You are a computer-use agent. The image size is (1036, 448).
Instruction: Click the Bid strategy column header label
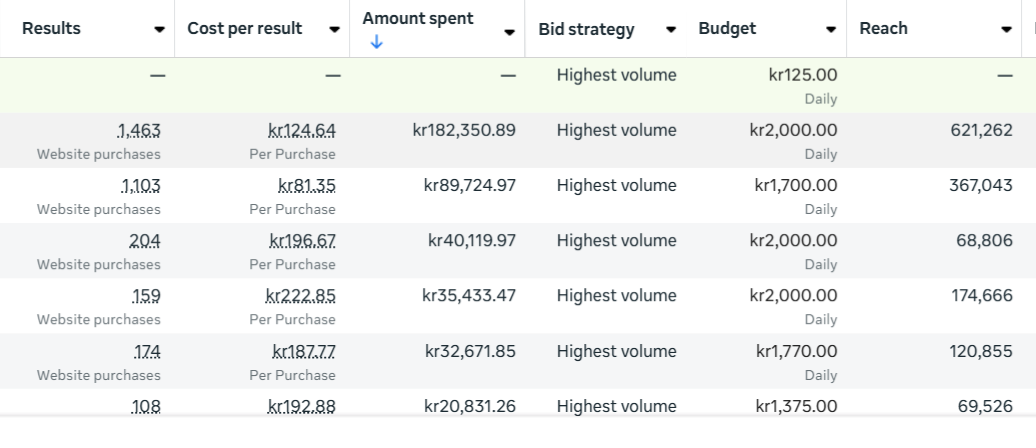point(586,30)
